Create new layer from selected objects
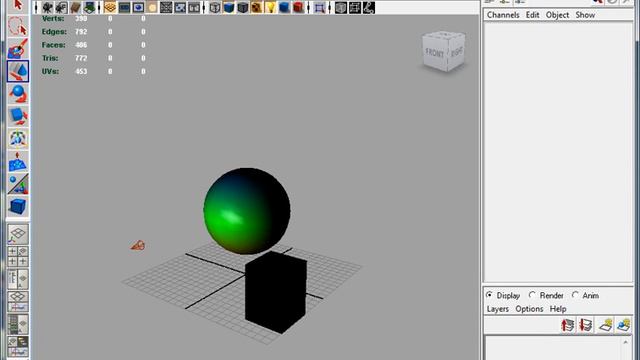 623,325
